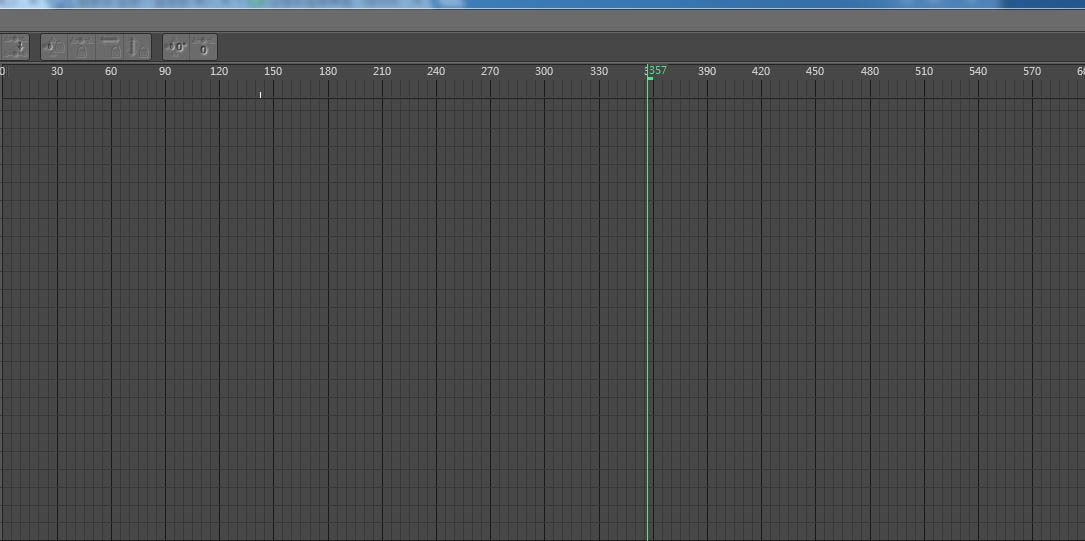
Task: Click frame 390 on the time ruler
Action: coord(707,71)
